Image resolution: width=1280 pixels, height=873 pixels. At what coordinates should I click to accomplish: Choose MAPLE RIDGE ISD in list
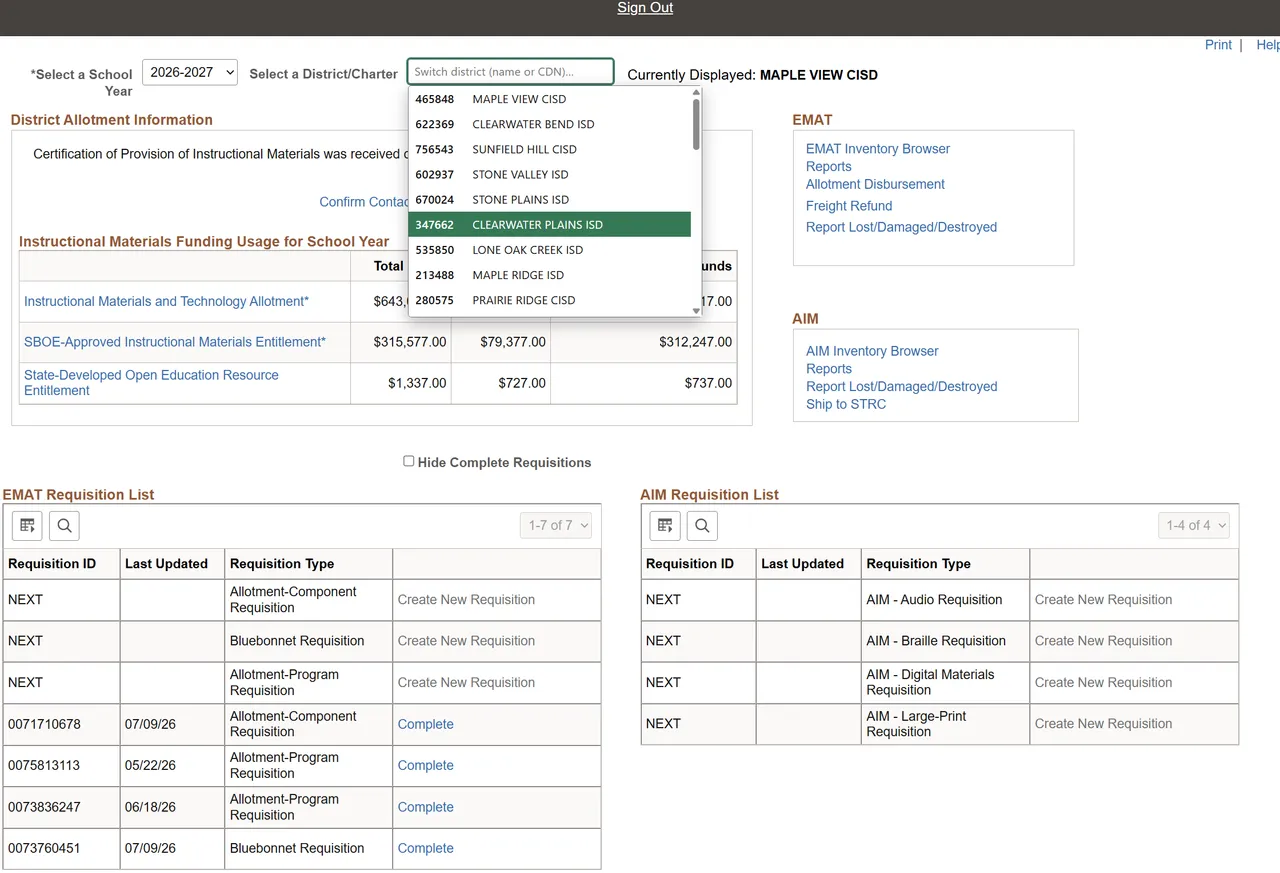549,275
